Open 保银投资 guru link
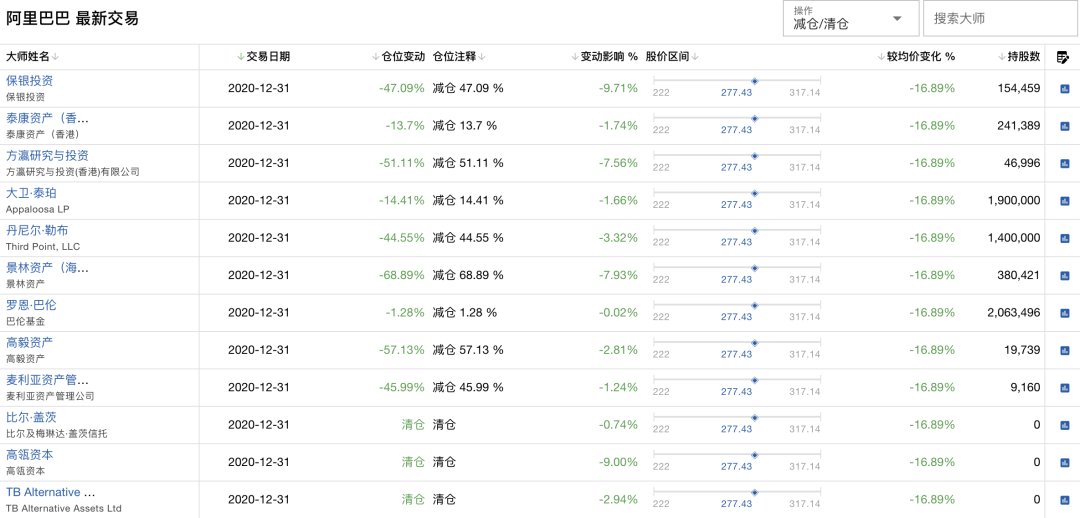This screenshot has height=518, width=1080. 30,81
